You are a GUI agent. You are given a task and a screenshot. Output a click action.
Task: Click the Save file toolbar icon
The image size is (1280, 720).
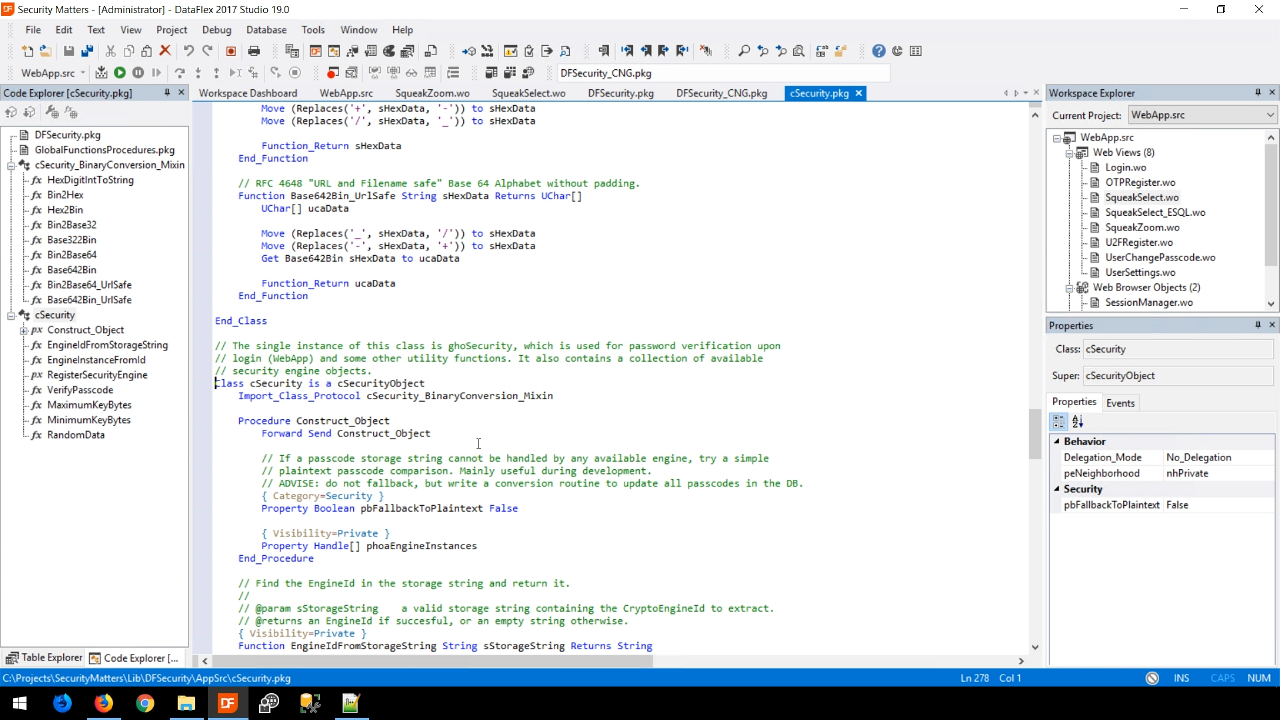(68, 51)
